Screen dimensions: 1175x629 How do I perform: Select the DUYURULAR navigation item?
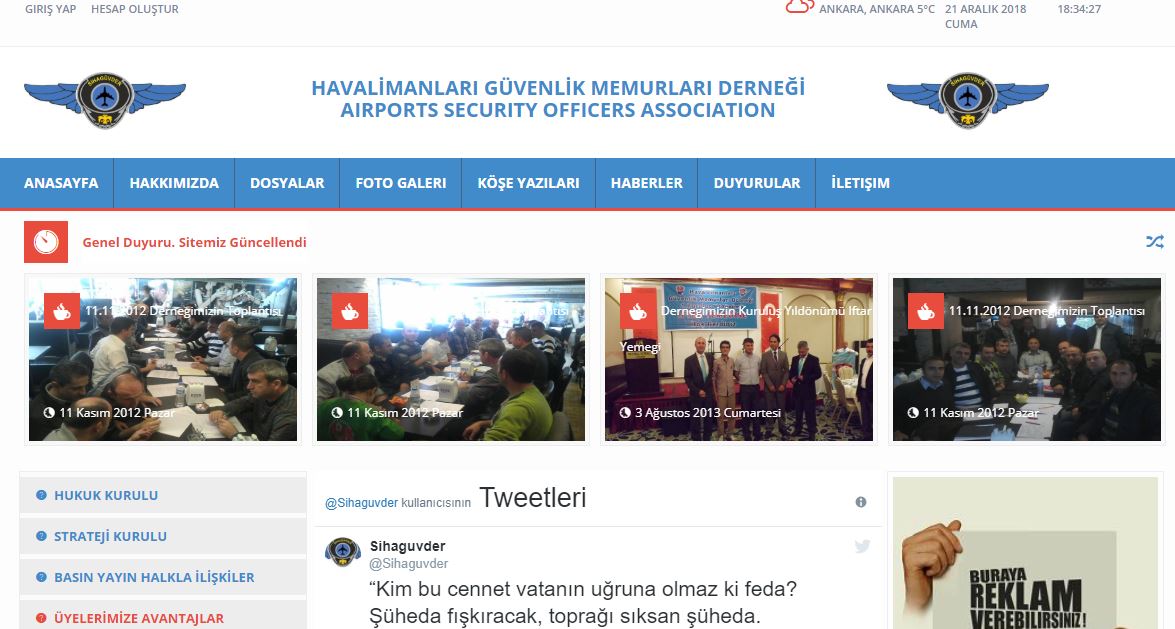(757, 183)
